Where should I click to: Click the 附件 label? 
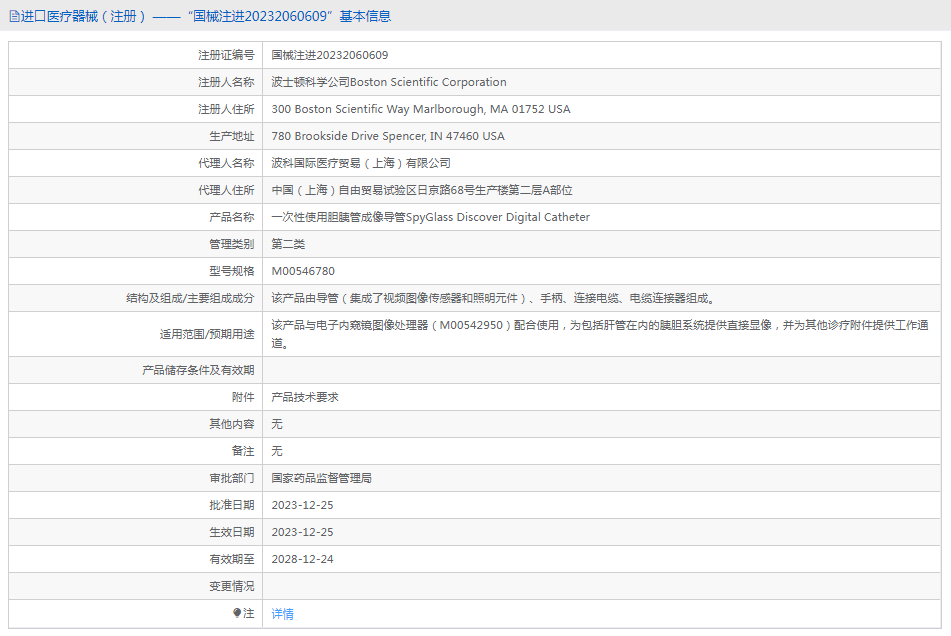pyautogui.click(x=243, y=397)
